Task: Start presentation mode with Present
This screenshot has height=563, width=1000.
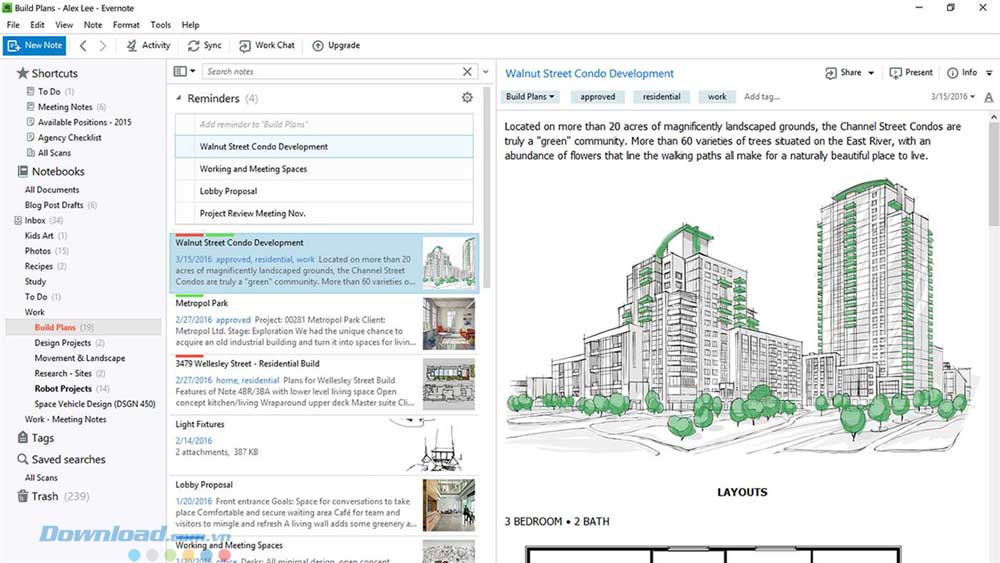Action: tap(911, 73)
